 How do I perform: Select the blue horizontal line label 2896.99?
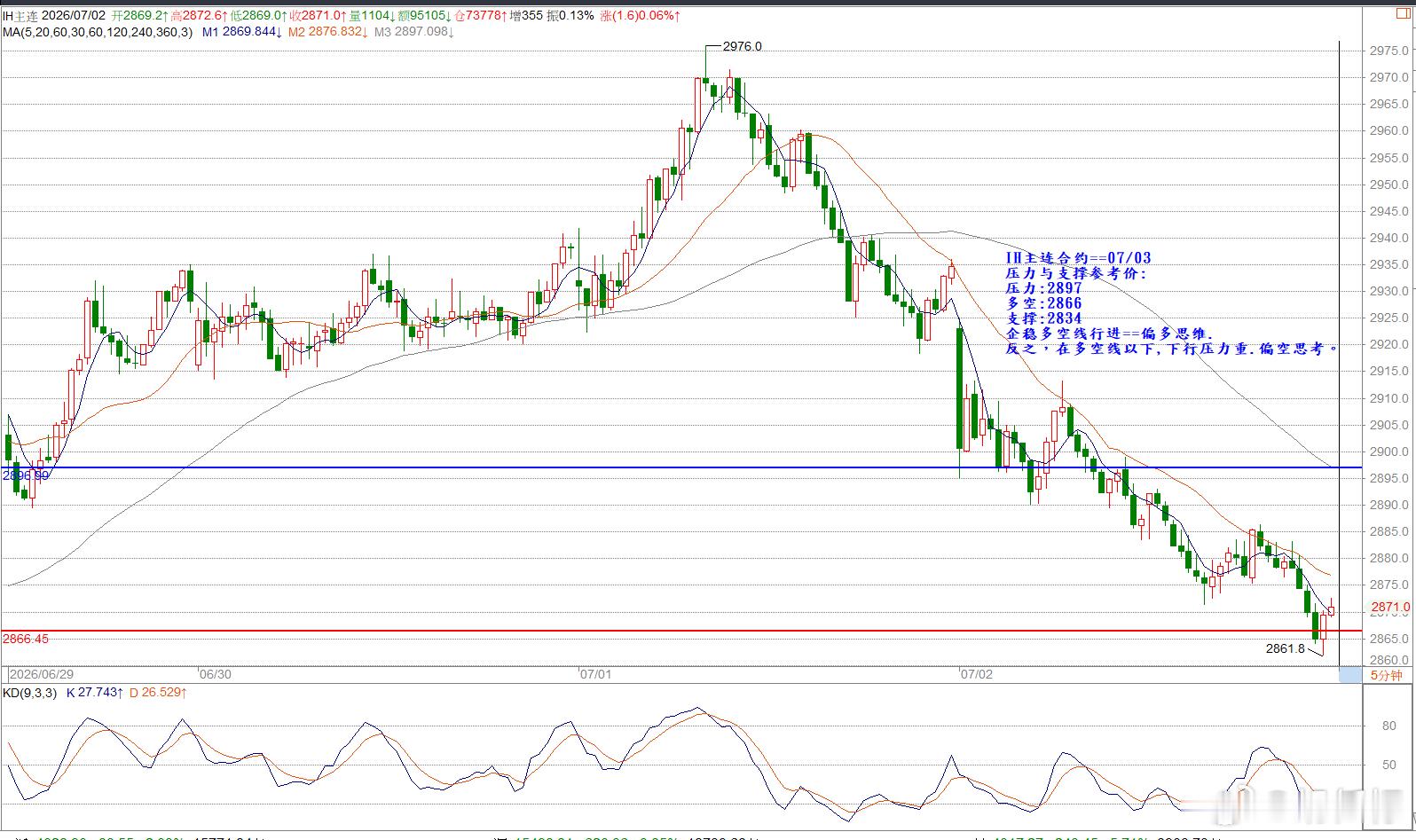[x=26, y=475]
